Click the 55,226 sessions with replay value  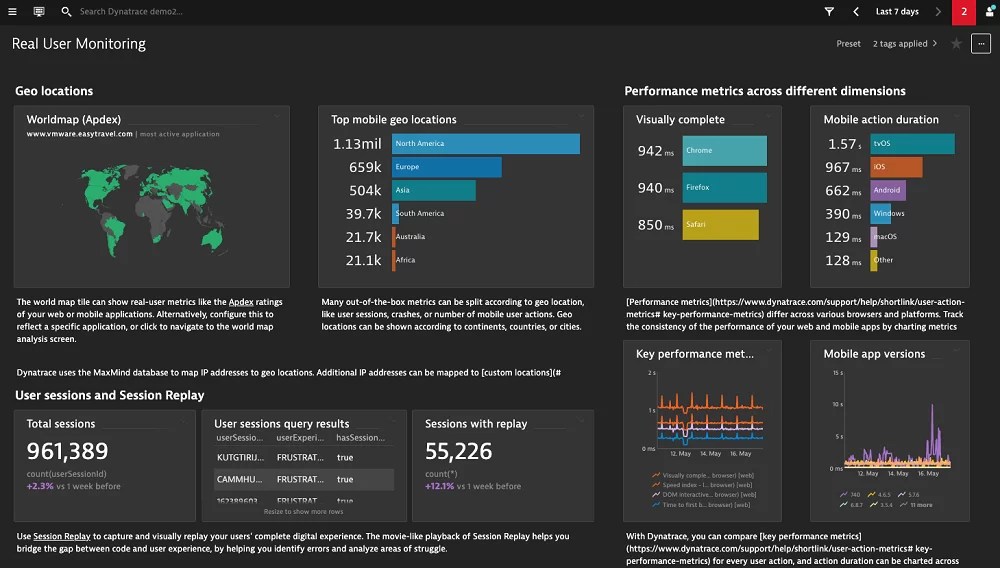coord(459,451)
